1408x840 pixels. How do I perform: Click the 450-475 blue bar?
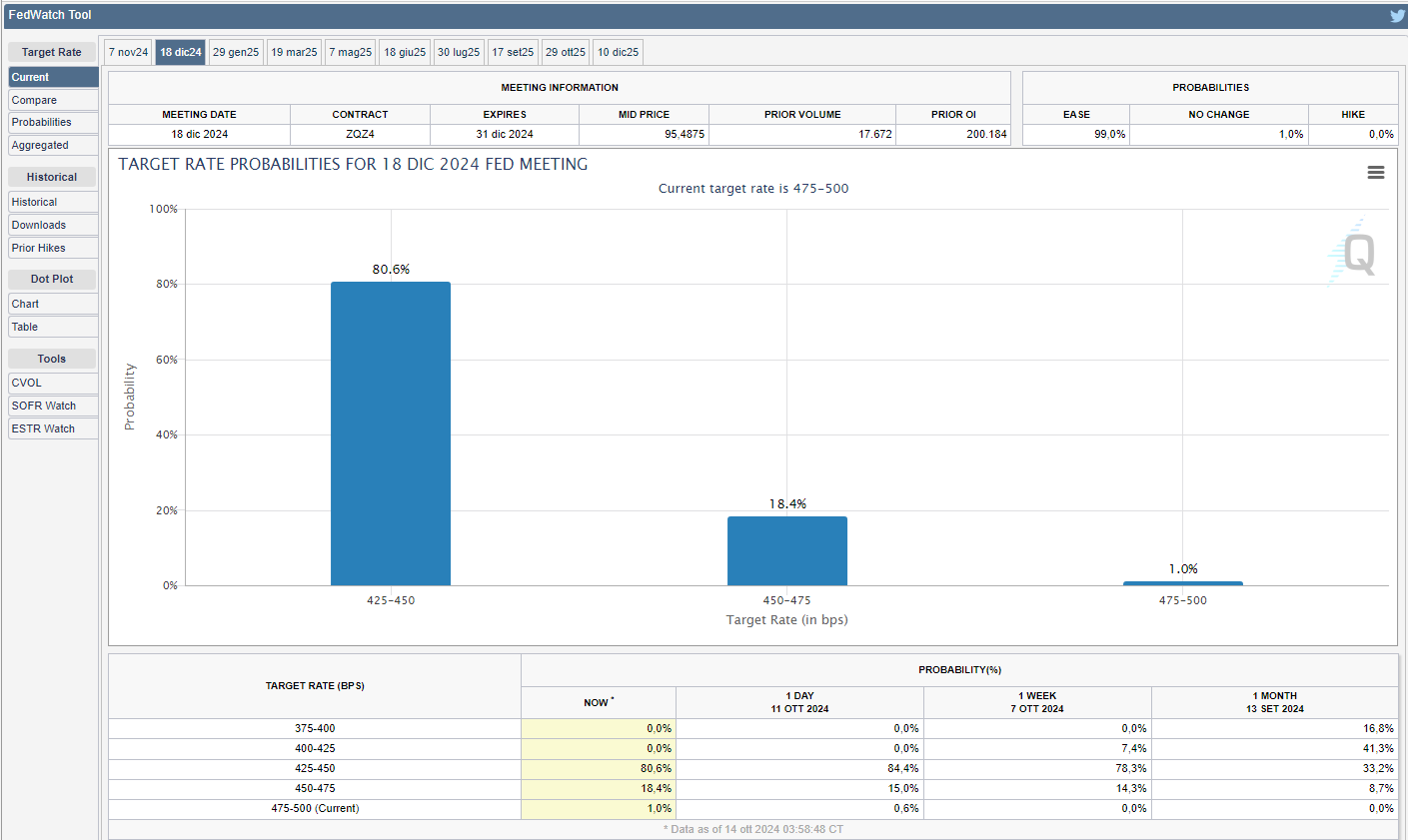[786, 550]
